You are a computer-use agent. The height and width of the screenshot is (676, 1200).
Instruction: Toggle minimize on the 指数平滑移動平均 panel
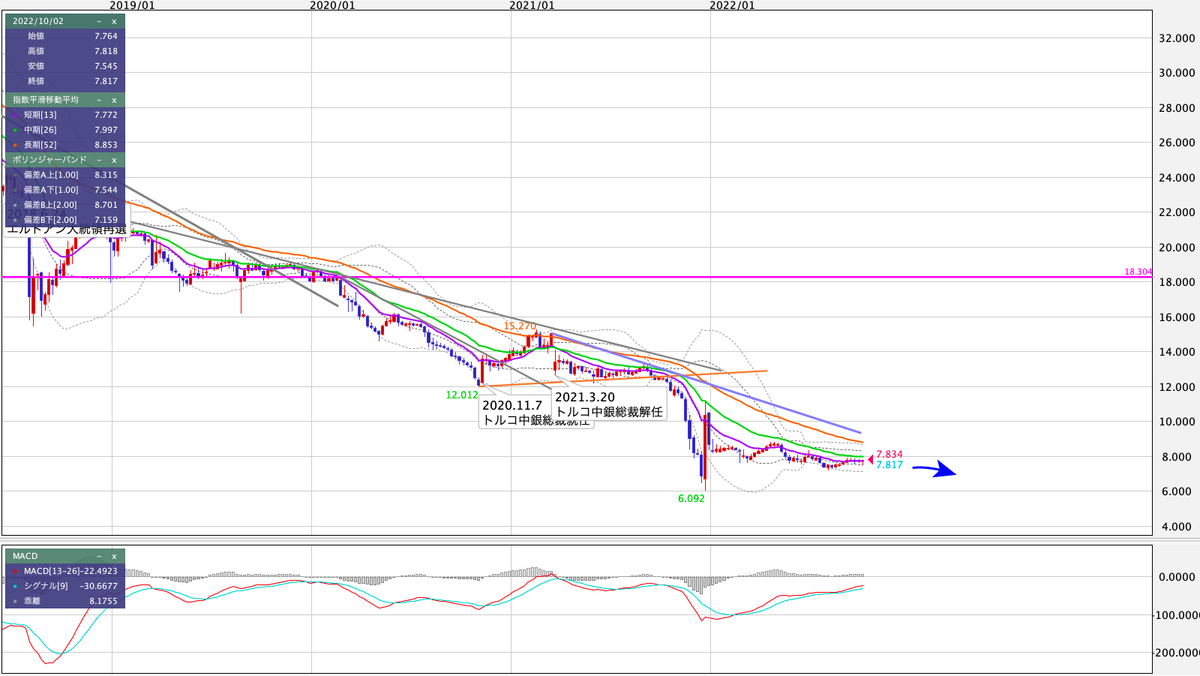point(98,100)
